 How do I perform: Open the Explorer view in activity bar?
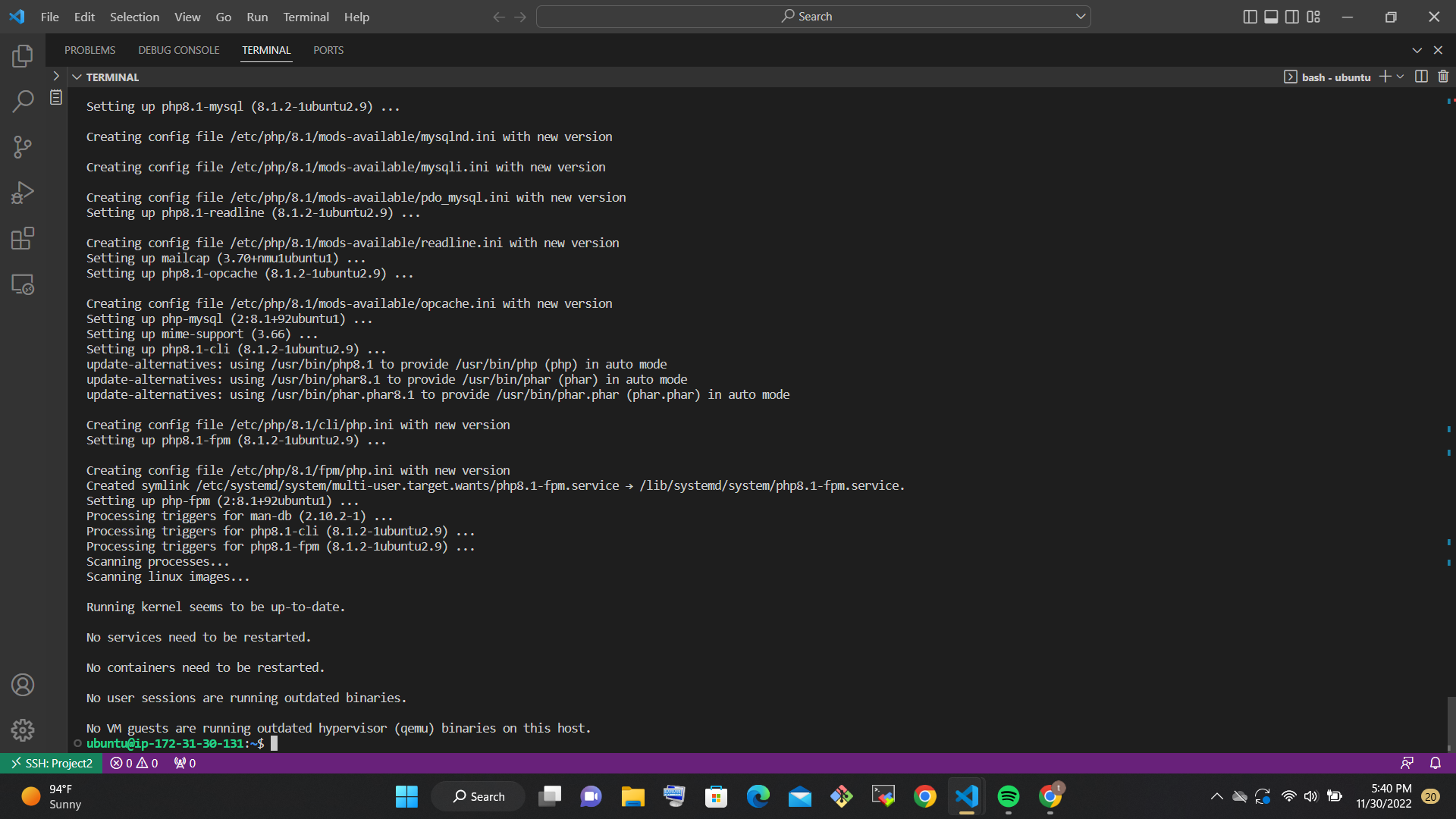(x=23, y=55)
